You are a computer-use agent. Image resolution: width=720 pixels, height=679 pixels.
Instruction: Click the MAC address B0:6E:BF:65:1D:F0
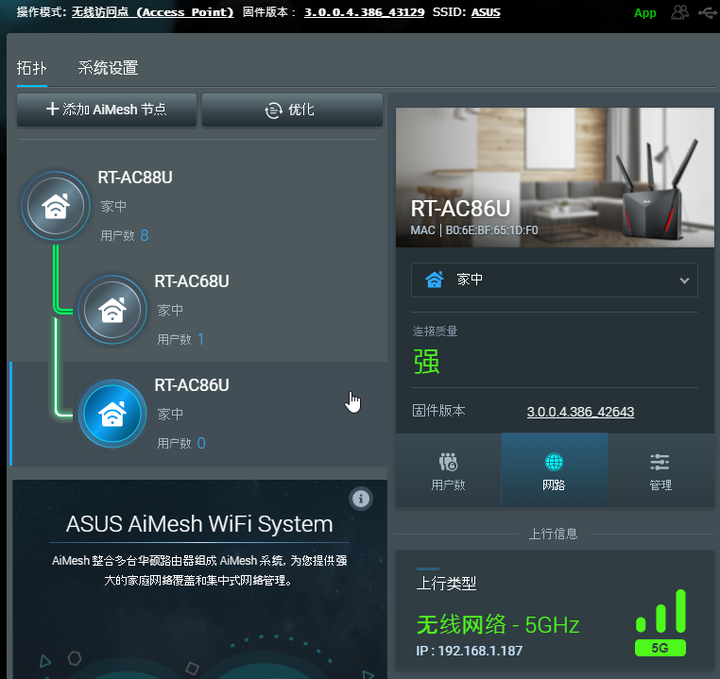click(x=492, y=230)
